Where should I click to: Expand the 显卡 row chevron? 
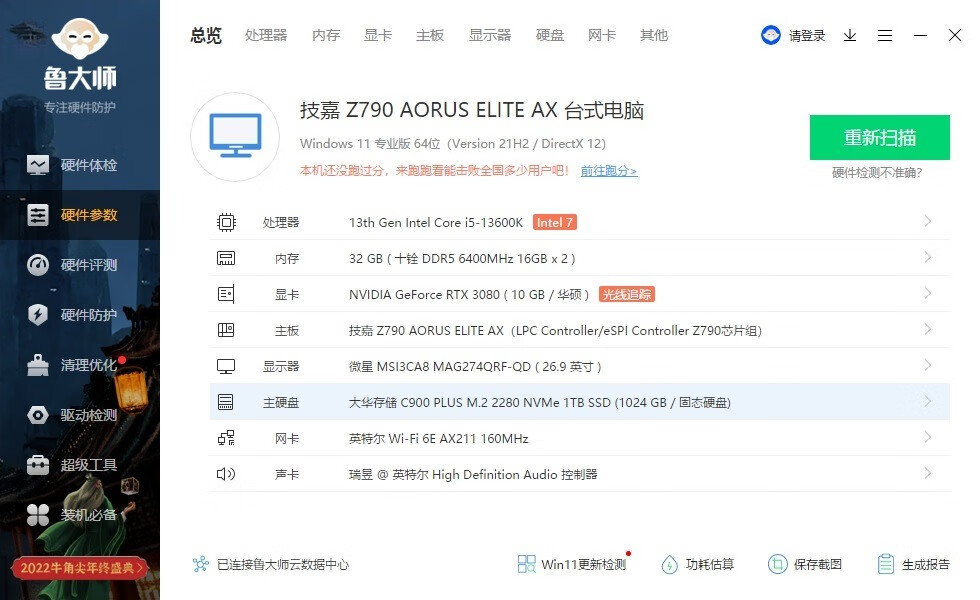[x=928, y=293]
